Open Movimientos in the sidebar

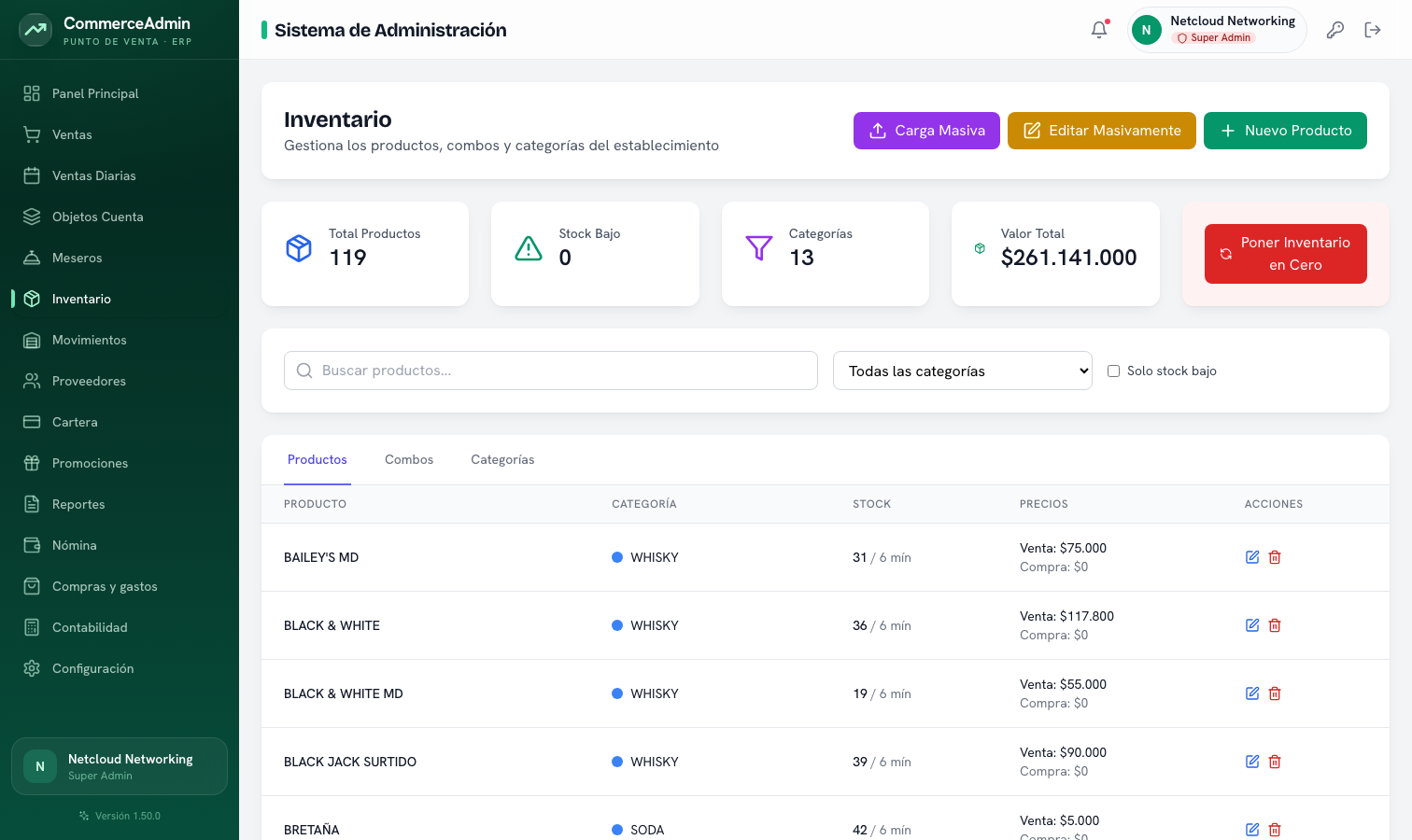click(x=120, y=340)
